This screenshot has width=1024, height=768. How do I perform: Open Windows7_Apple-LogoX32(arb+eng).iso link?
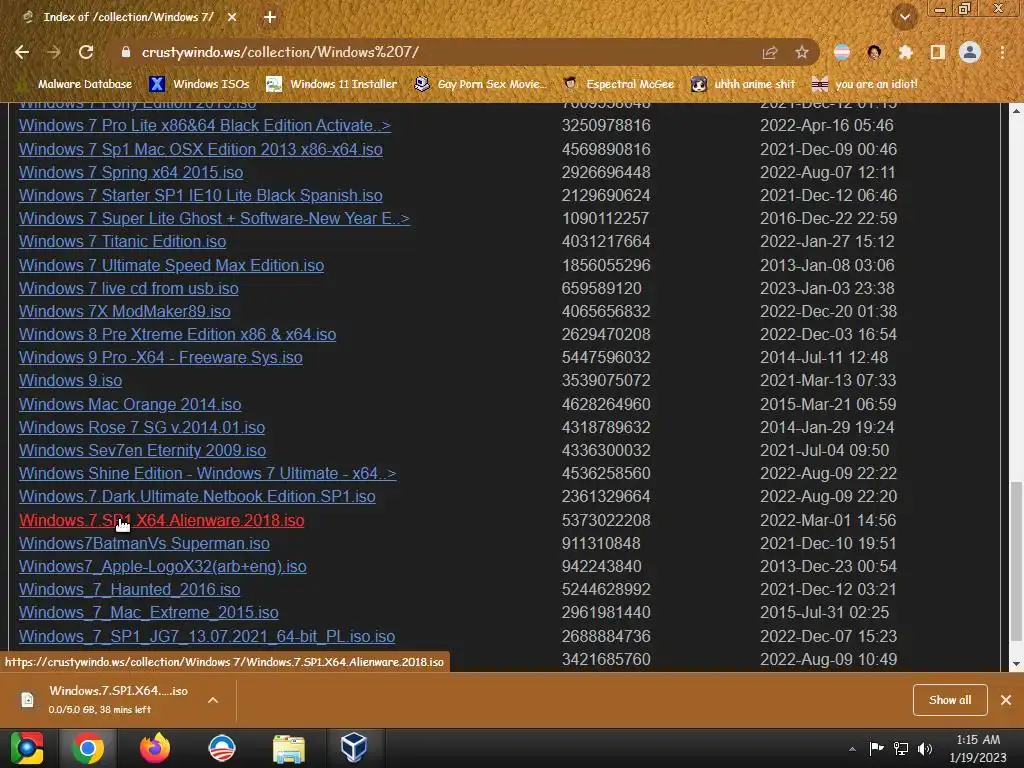(x=163, y=566)
